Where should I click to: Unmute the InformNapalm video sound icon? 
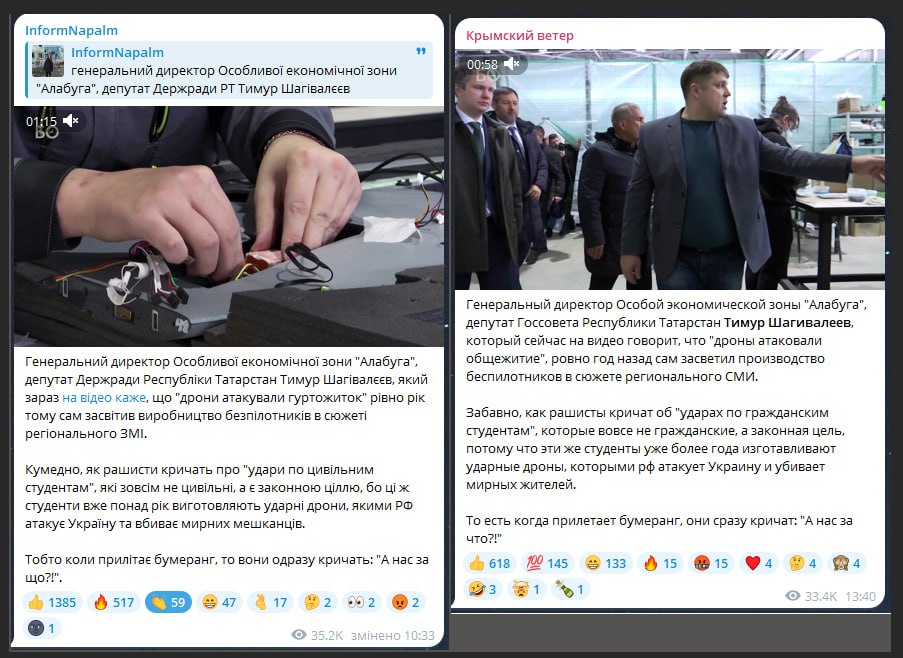(71, 121)
